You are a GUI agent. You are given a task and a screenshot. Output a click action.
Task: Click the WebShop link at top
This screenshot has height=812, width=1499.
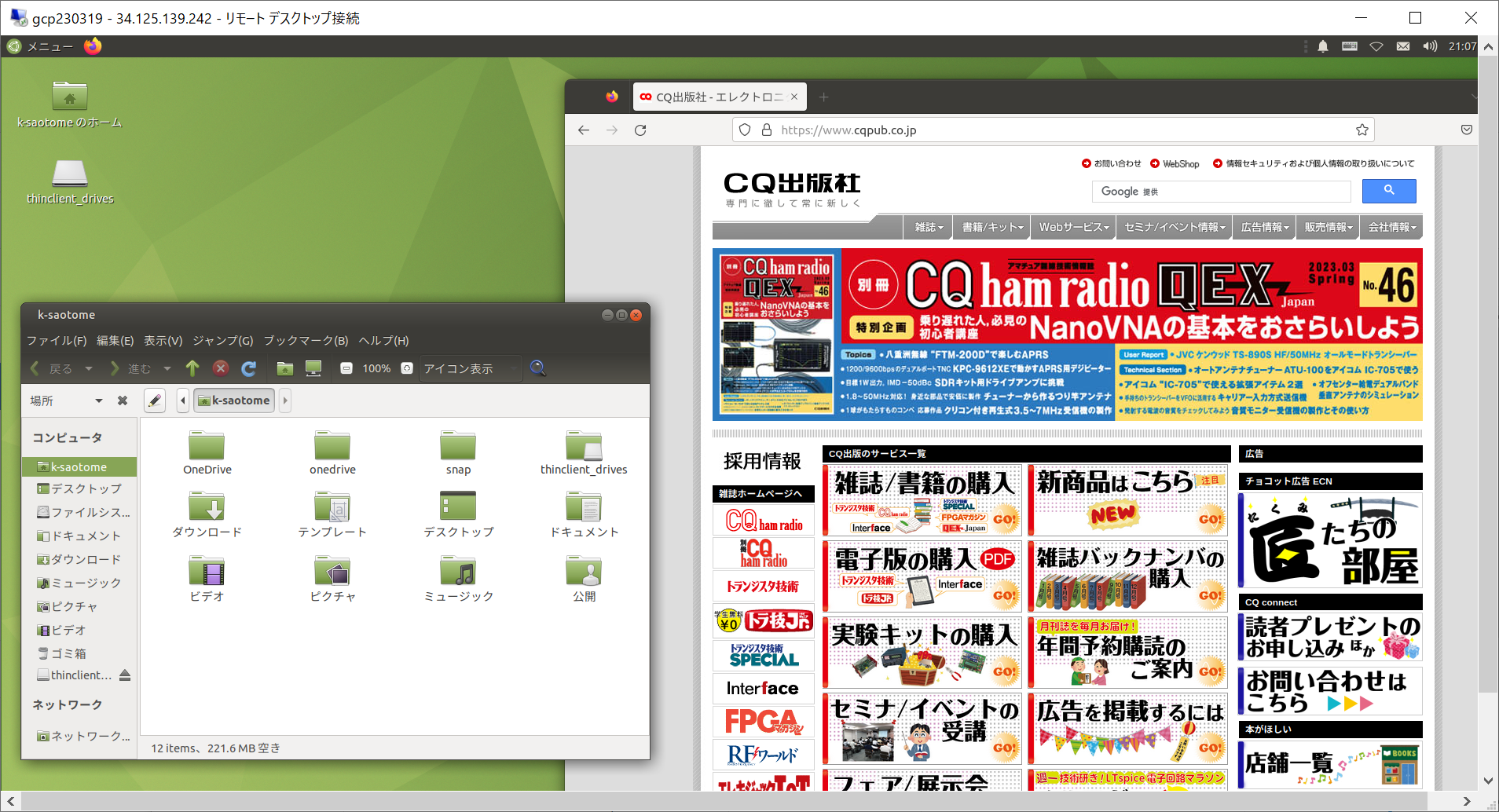coord(1175,163)
